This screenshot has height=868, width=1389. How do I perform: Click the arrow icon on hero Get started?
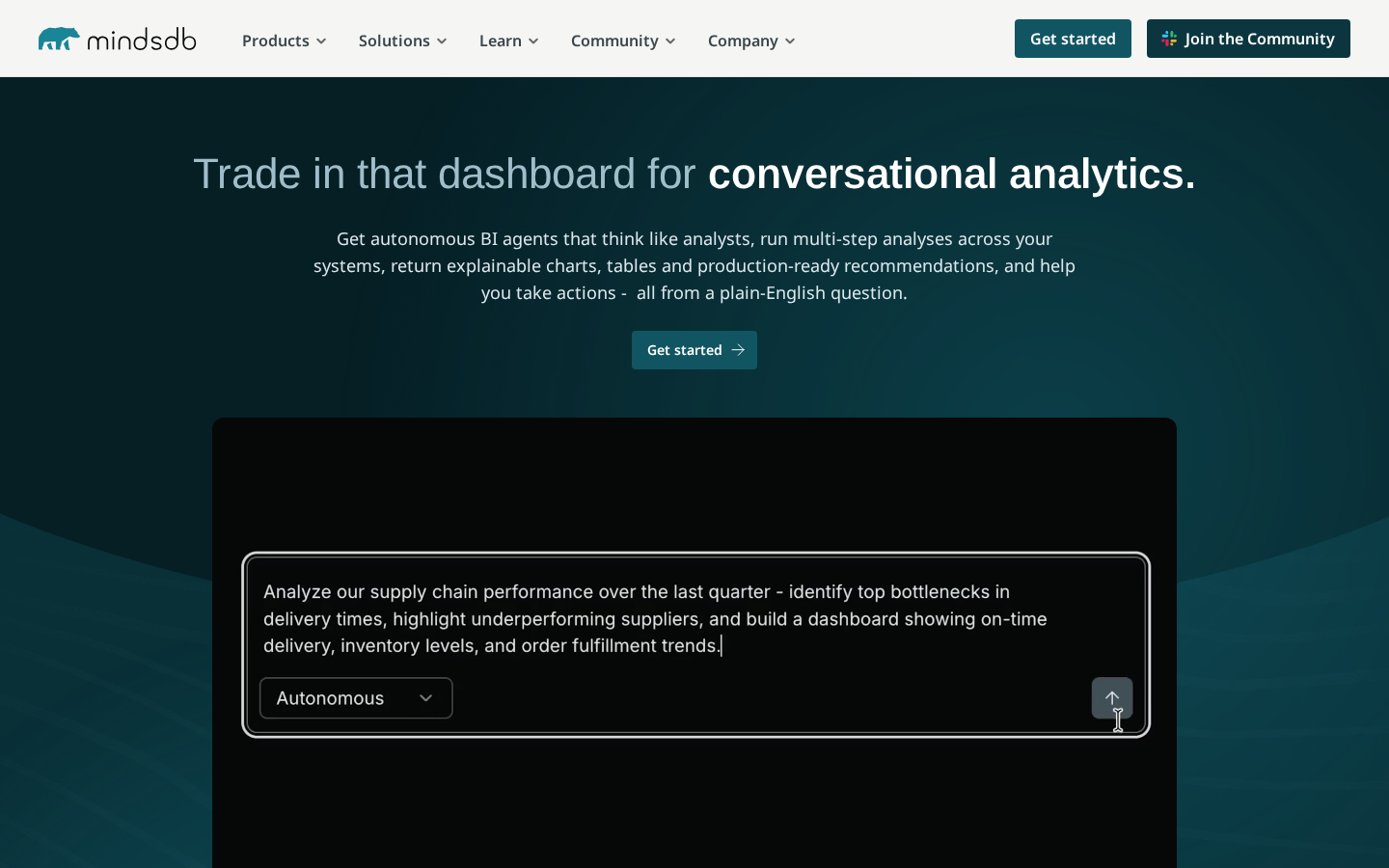[x=738, y=350]
